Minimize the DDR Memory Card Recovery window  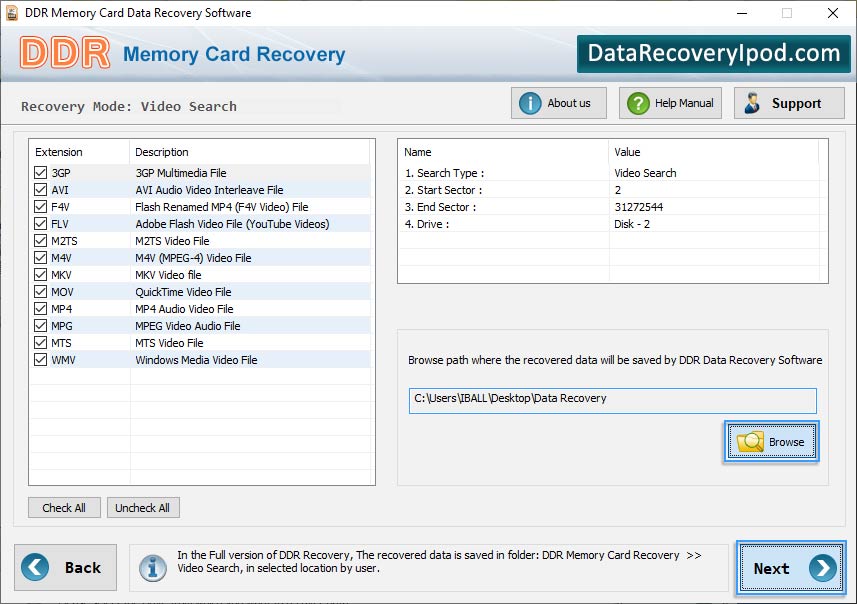742,13
